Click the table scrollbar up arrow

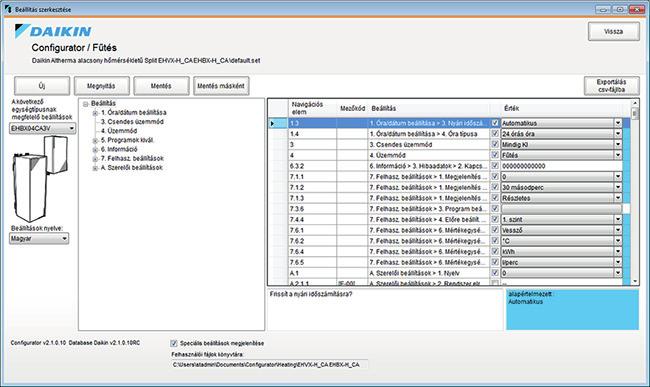(635, 103)
